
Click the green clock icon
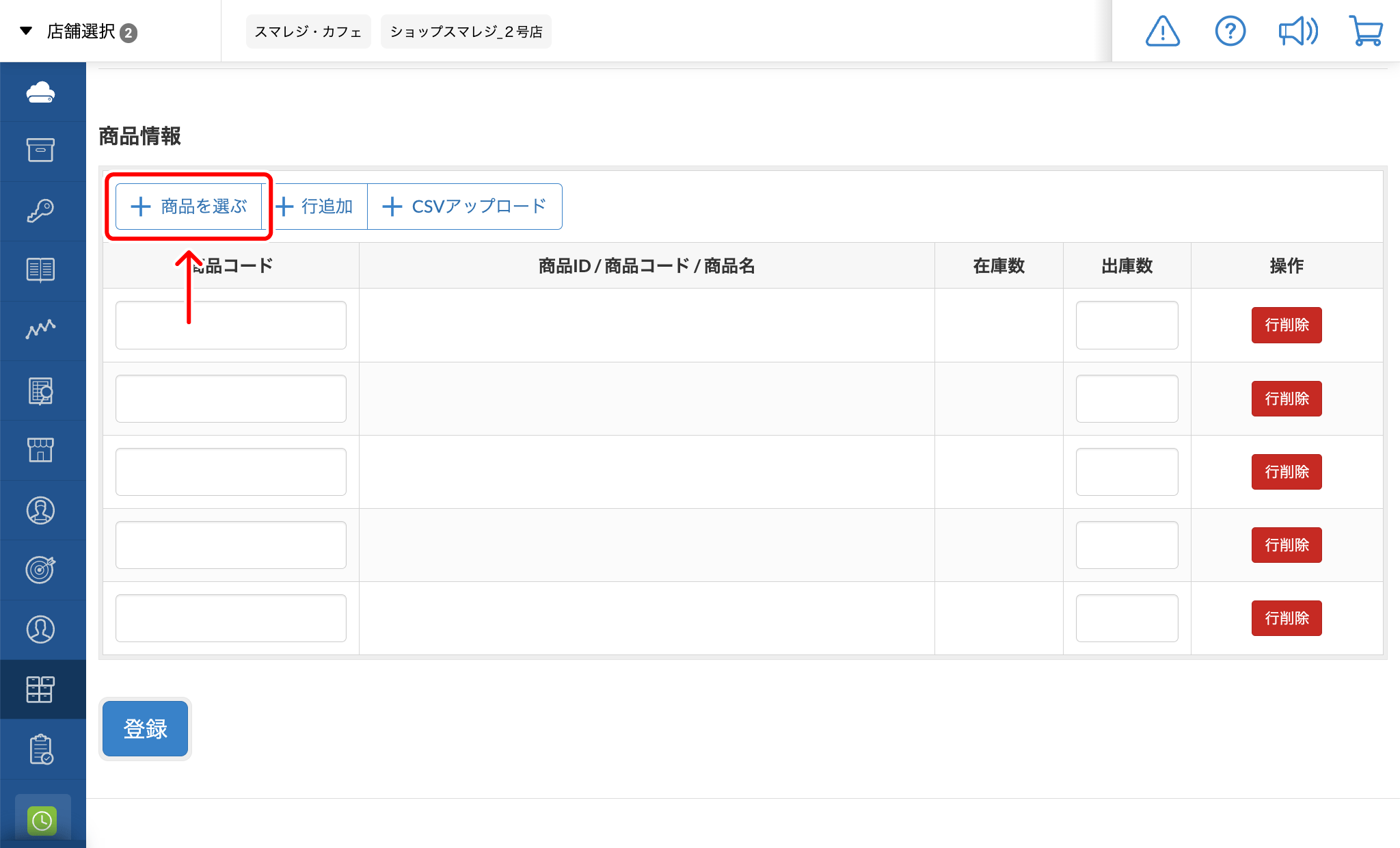42,820
